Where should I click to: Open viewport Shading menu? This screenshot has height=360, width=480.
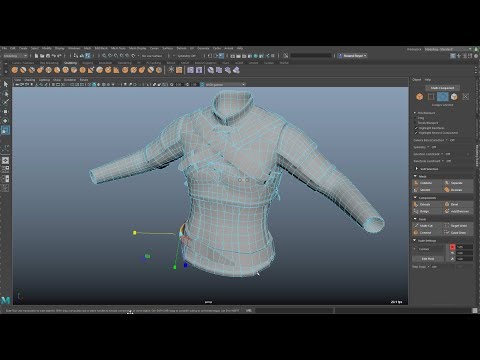tap(29, 80)
